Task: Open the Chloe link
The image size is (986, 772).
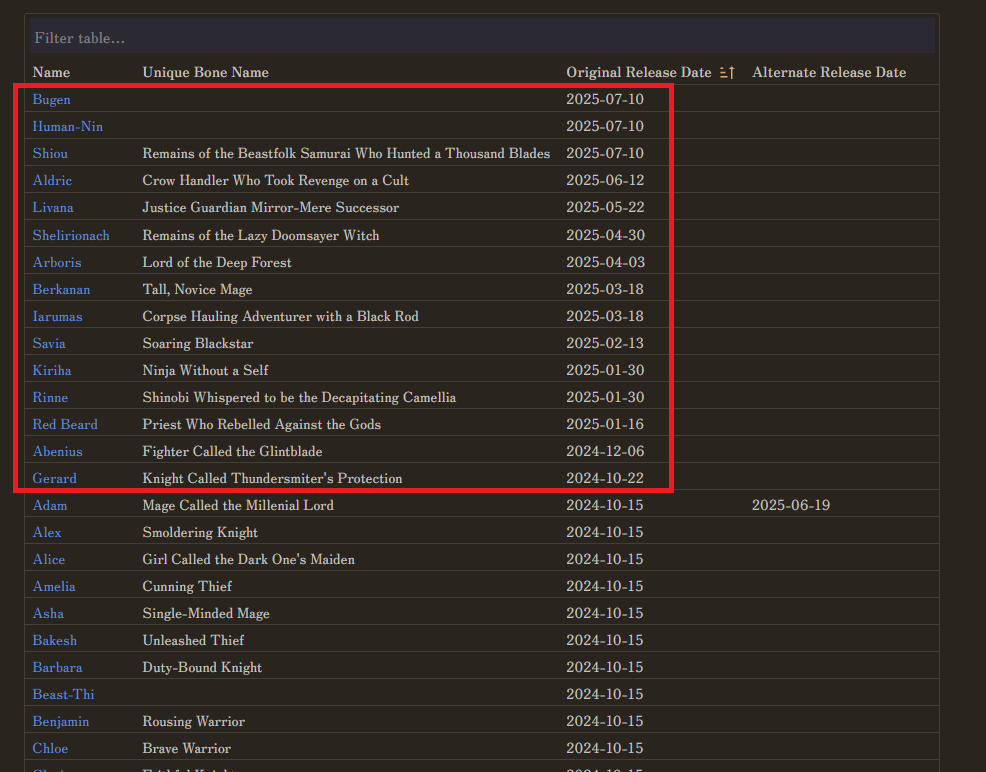Action: 50,749
